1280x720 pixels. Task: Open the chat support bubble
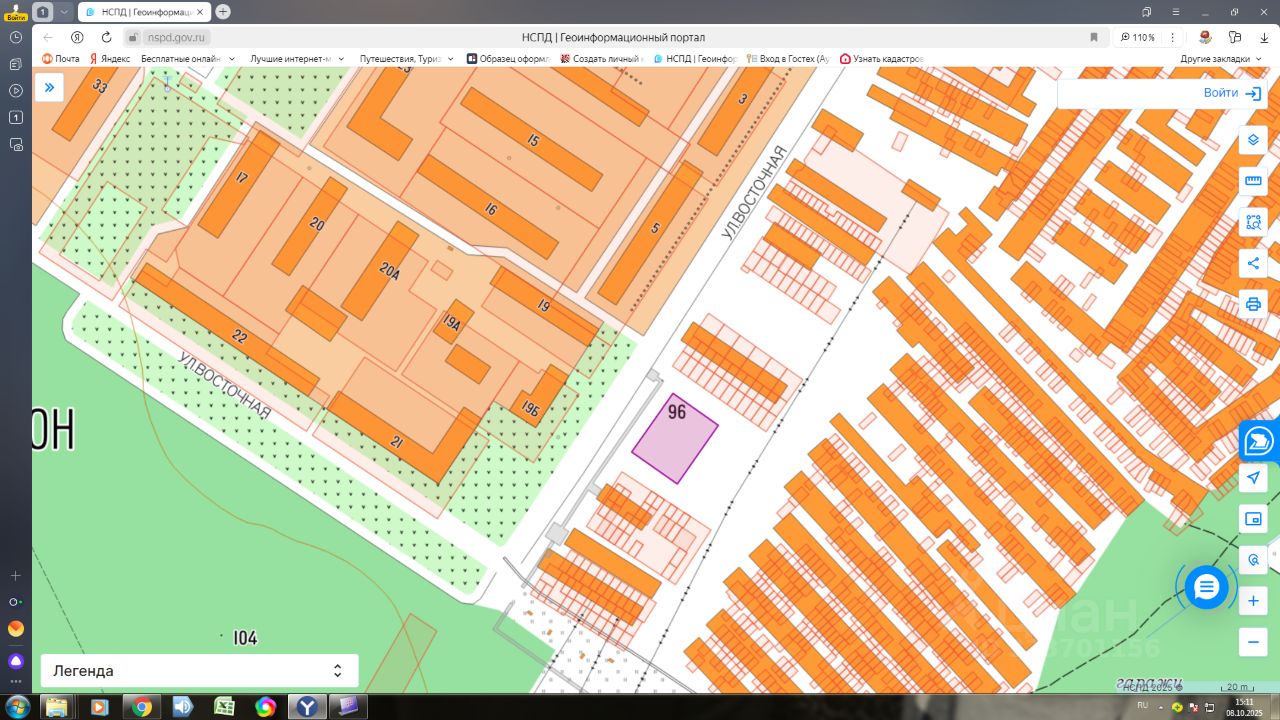tap(1206, 587)
